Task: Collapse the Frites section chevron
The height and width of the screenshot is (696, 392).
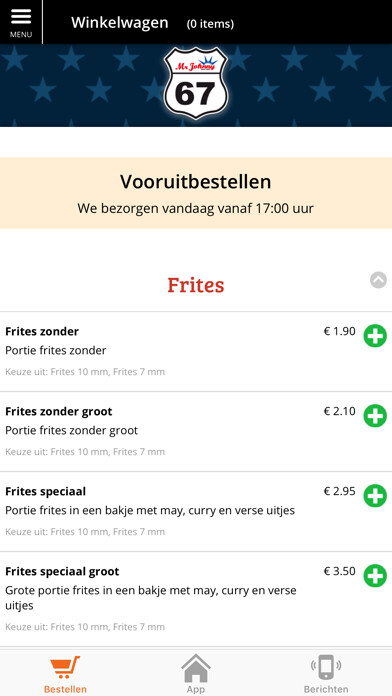Action: click(378, 280)
